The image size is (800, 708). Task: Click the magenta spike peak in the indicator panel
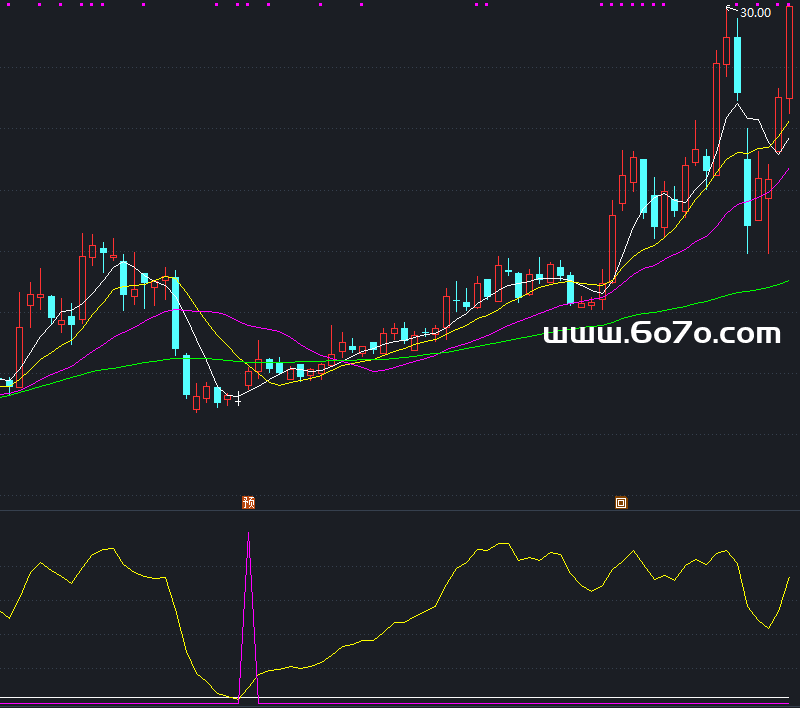tap(249, 535)
